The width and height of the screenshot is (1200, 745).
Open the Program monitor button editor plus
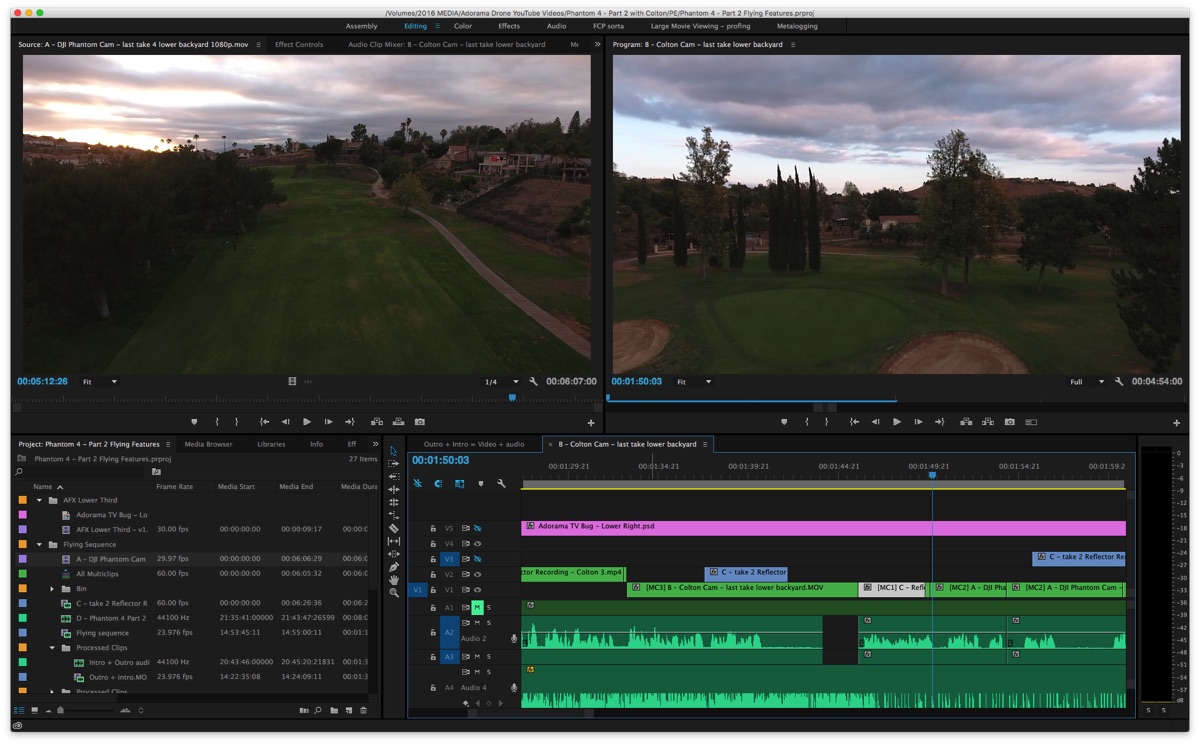pyautogui.click(x=1176, y=423)
